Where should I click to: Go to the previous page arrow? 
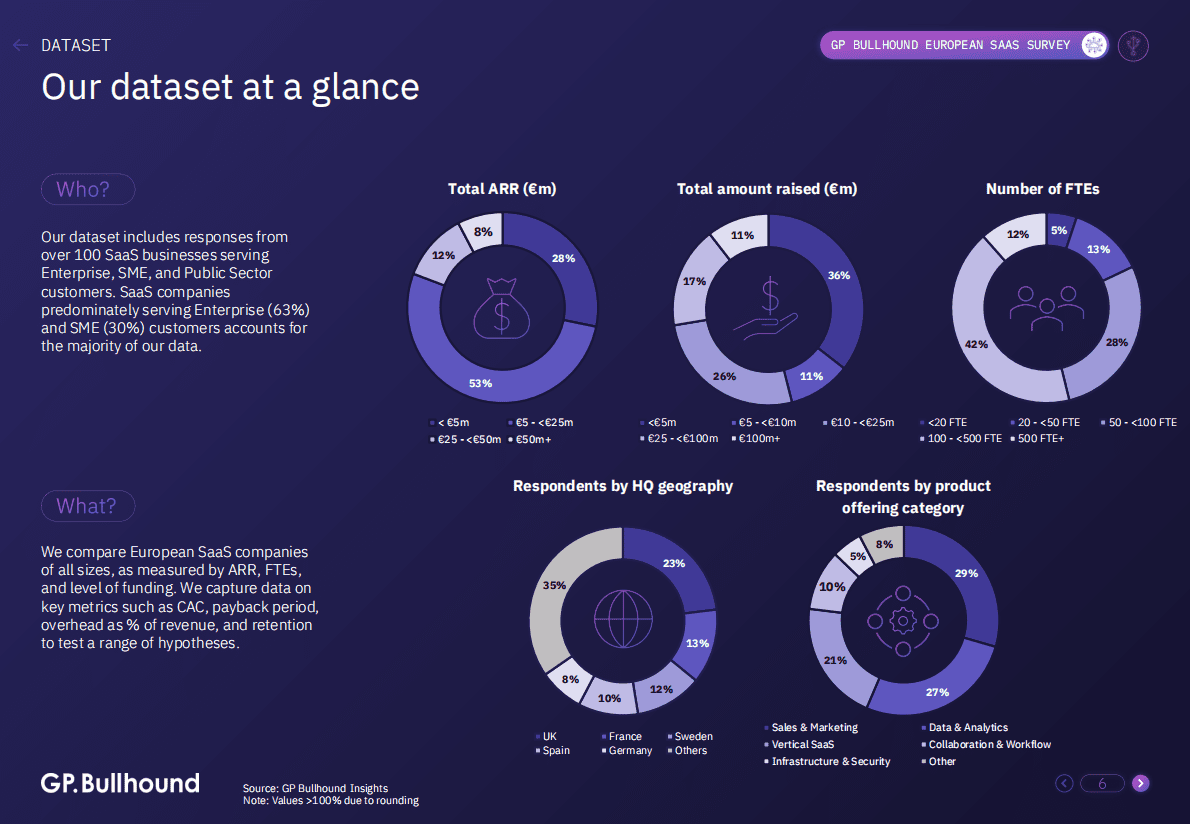pyautogui.click(x=1064, y=783)
